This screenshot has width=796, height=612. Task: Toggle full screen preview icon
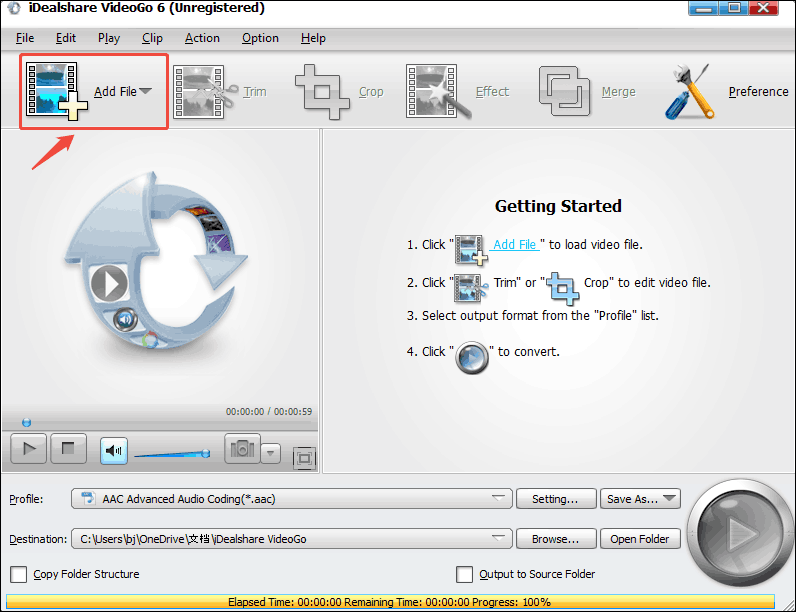[x=304, y=459]
